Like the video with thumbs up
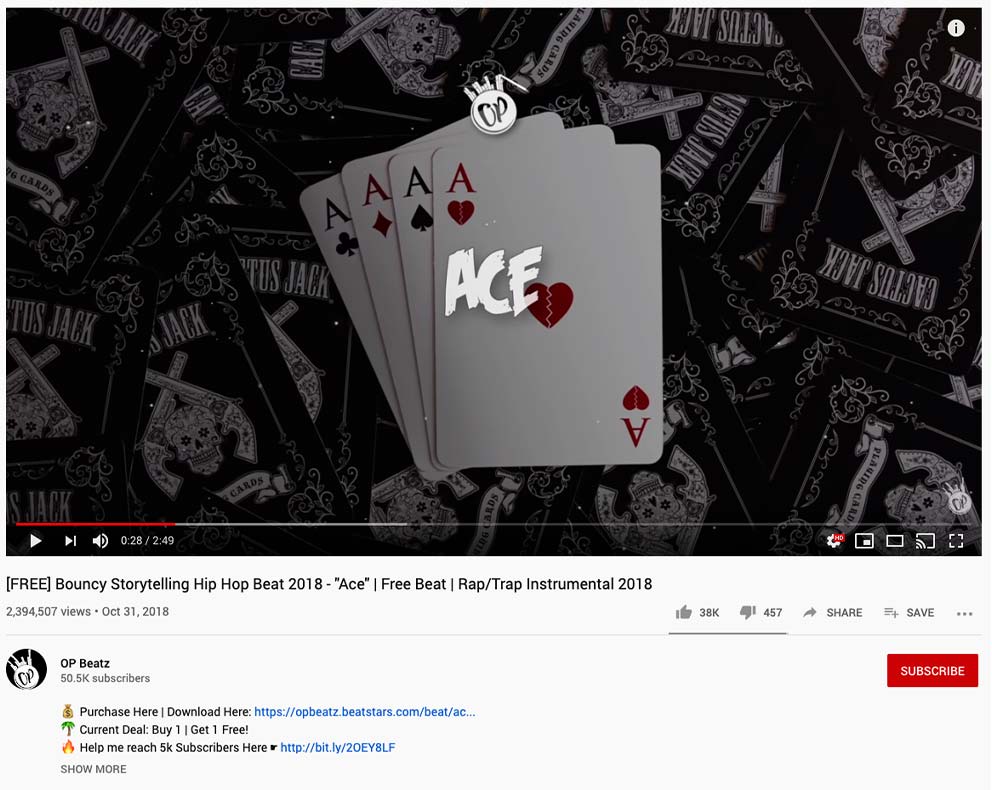 coord(697,612)
